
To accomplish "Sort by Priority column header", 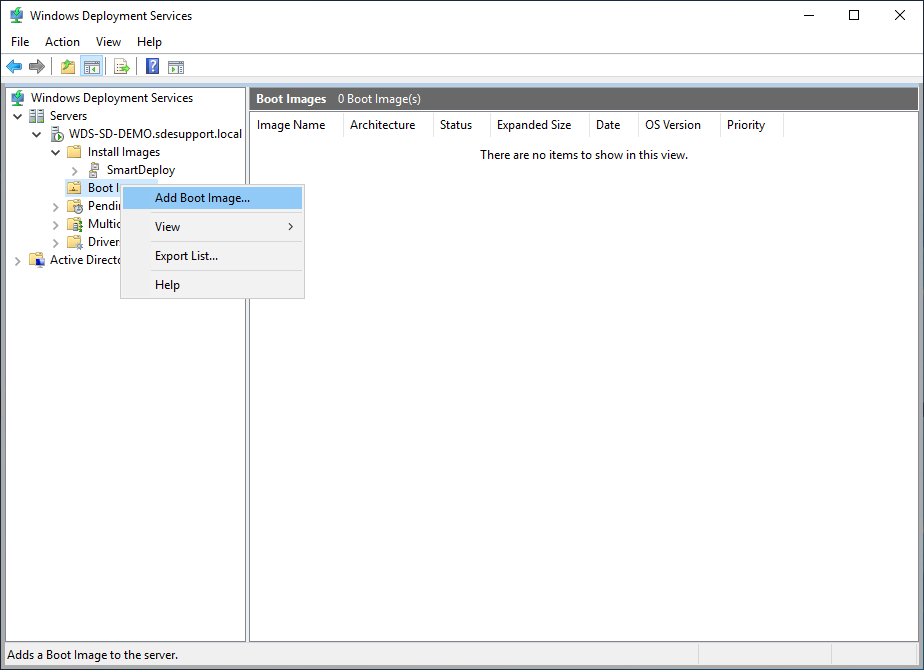I will pyautogui.click(x=751, y=125).
